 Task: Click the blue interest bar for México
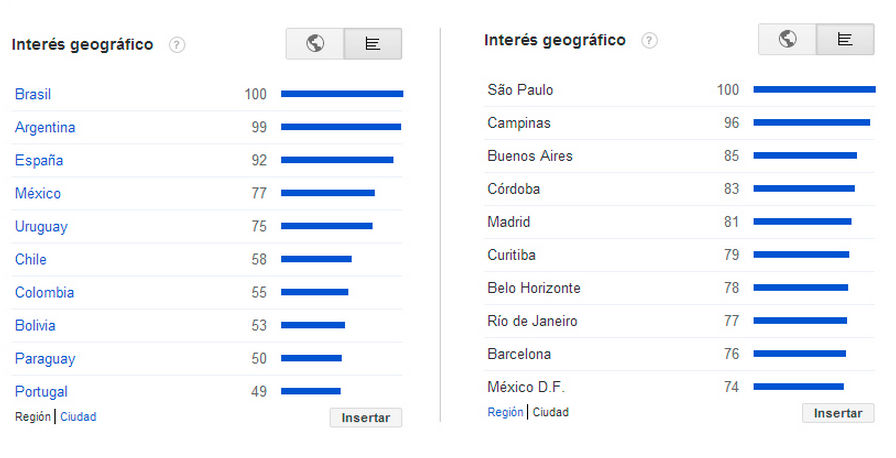(x=328, y=193)
